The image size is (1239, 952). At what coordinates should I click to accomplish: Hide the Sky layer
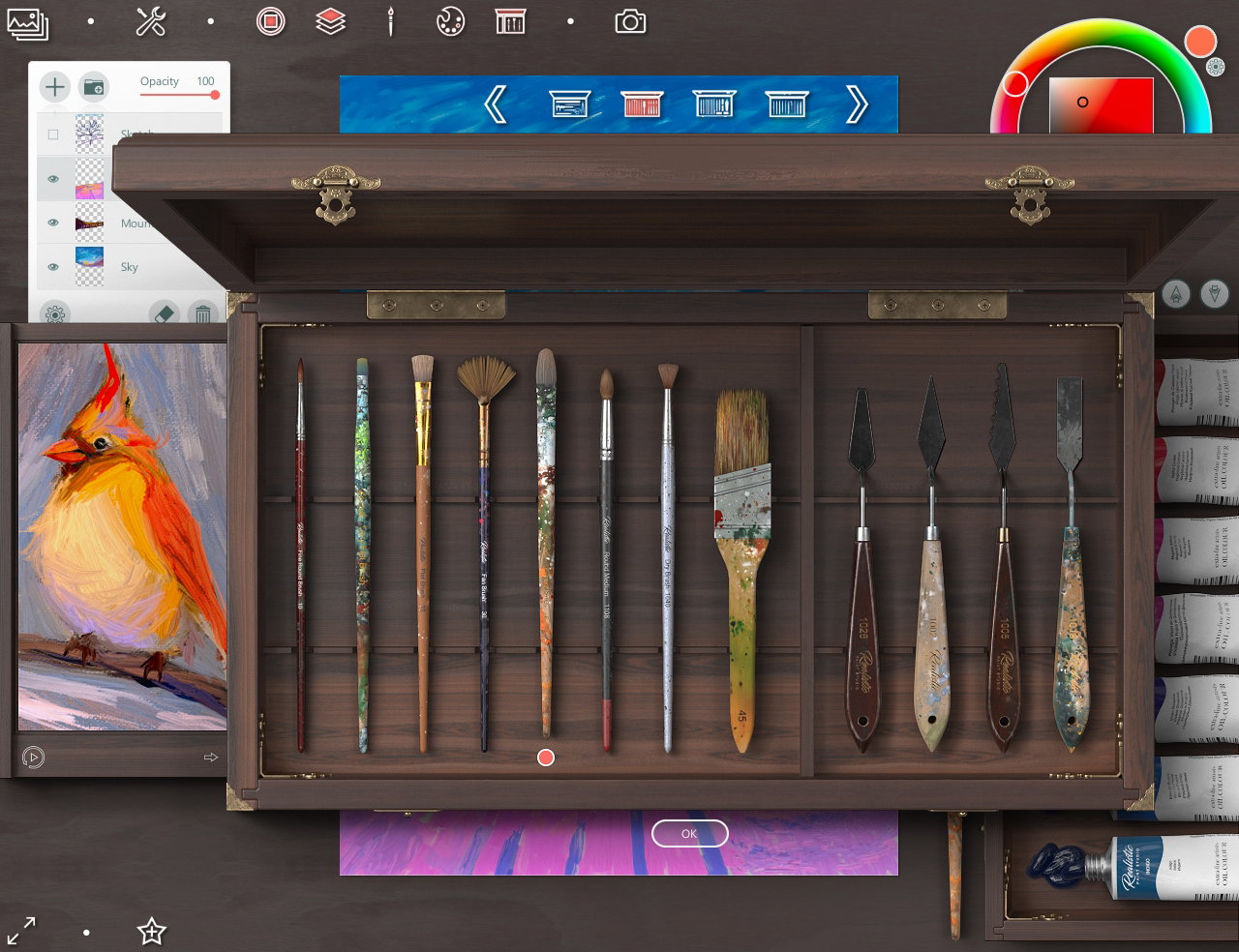tap(53, 267)
